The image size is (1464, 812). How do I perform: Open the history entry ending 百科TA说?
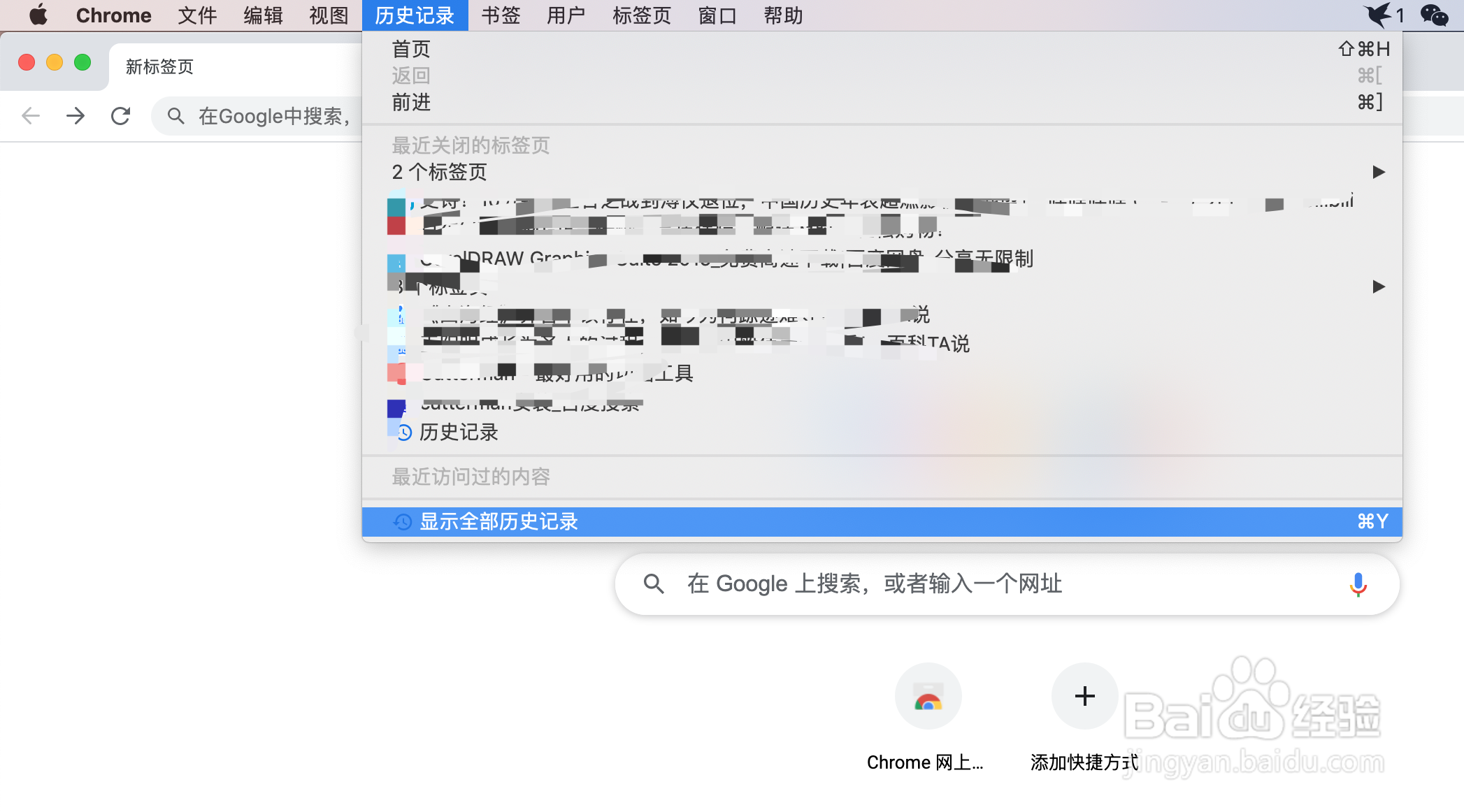coord(882,343)
